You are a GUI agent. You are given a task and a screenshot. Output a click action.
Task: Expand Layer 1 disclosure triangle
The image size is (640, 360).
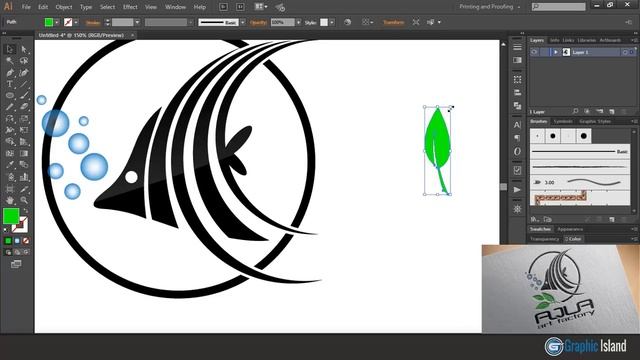coord(556,52)
